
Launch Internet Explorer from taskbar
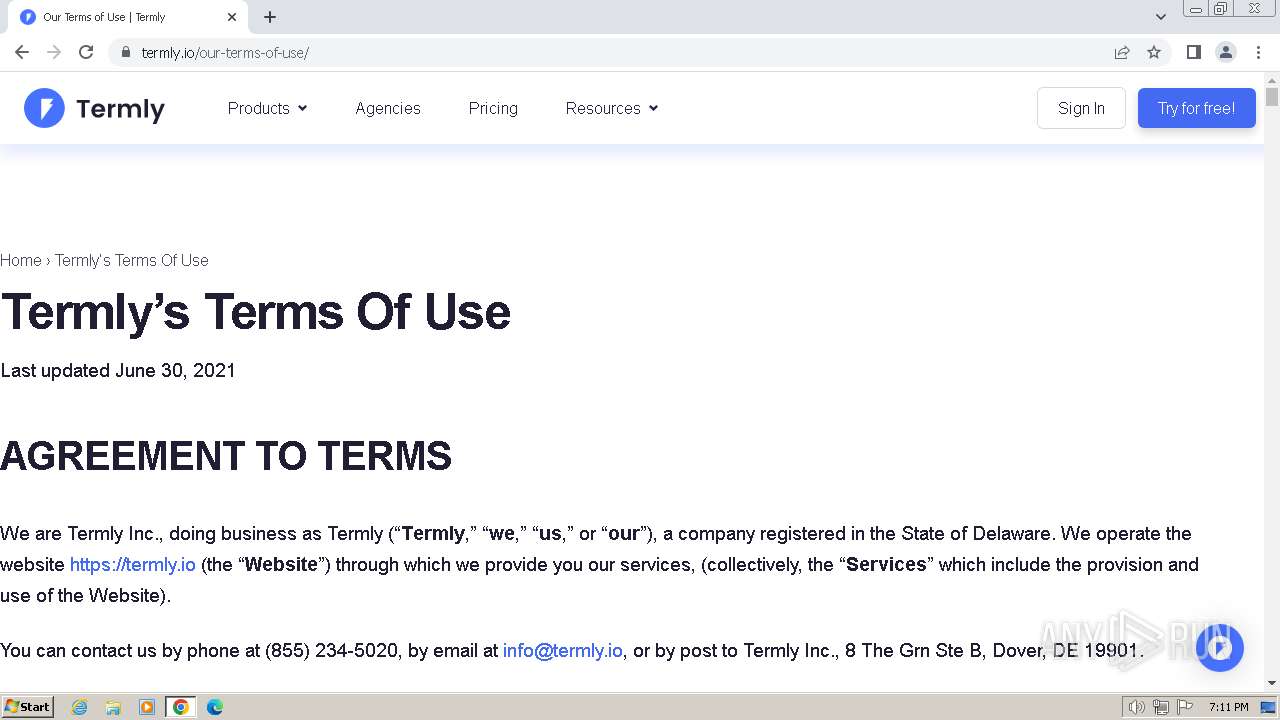79,707
